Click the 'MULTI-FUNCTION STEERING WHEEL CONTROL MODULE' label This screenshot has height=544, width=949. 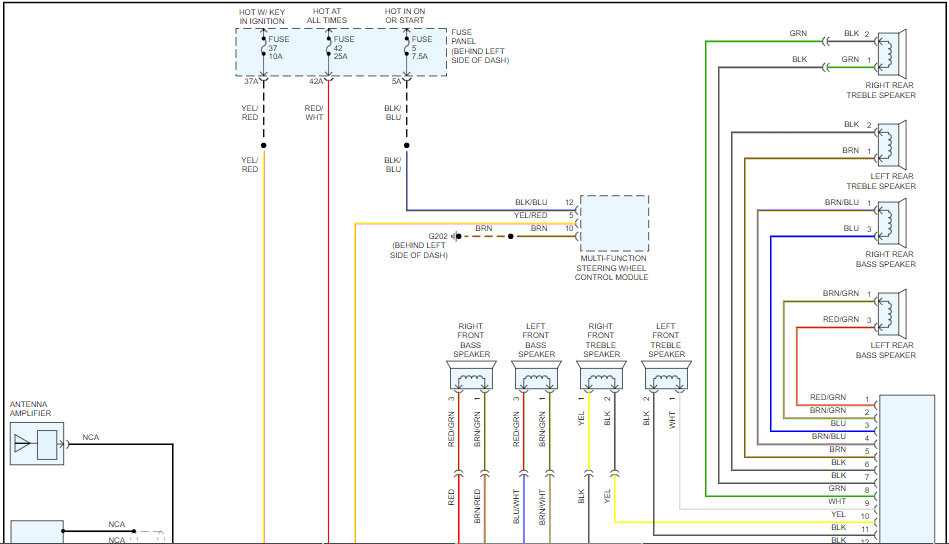tap(611, 267)
